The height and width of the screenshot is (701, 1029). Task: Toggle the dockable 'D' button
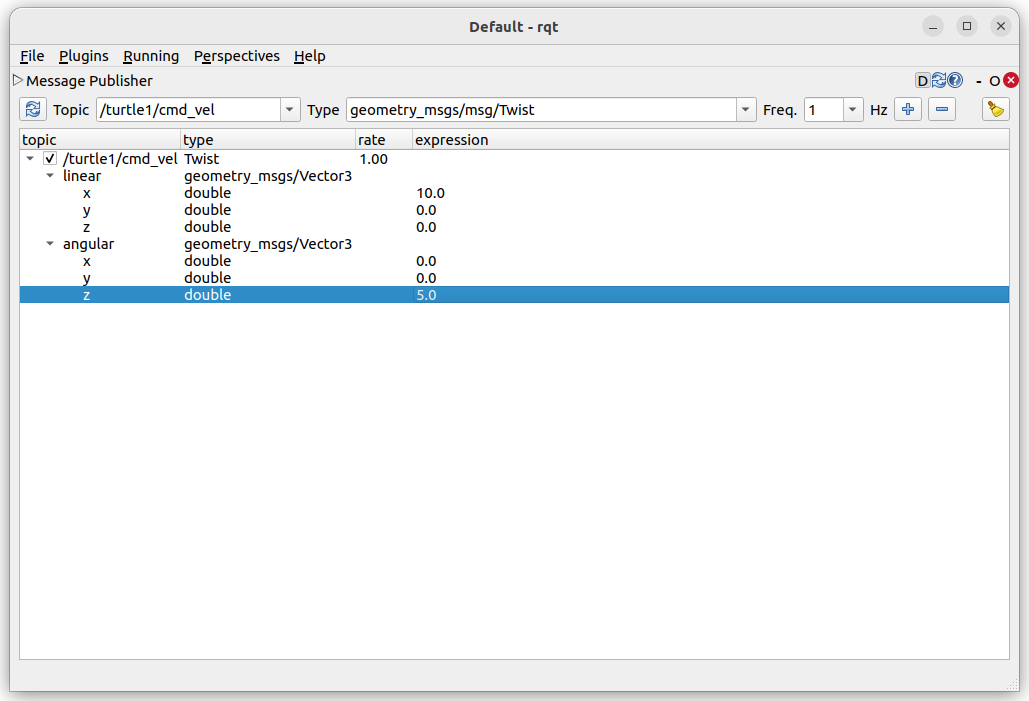[x=922, y=81]
